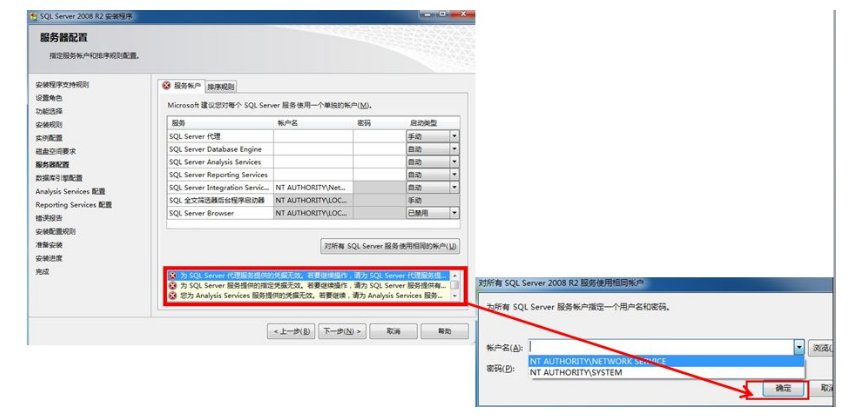Click 安装程序支持规则 step in sidebar
Screen dimensions: 853x416
coord(62,85)
